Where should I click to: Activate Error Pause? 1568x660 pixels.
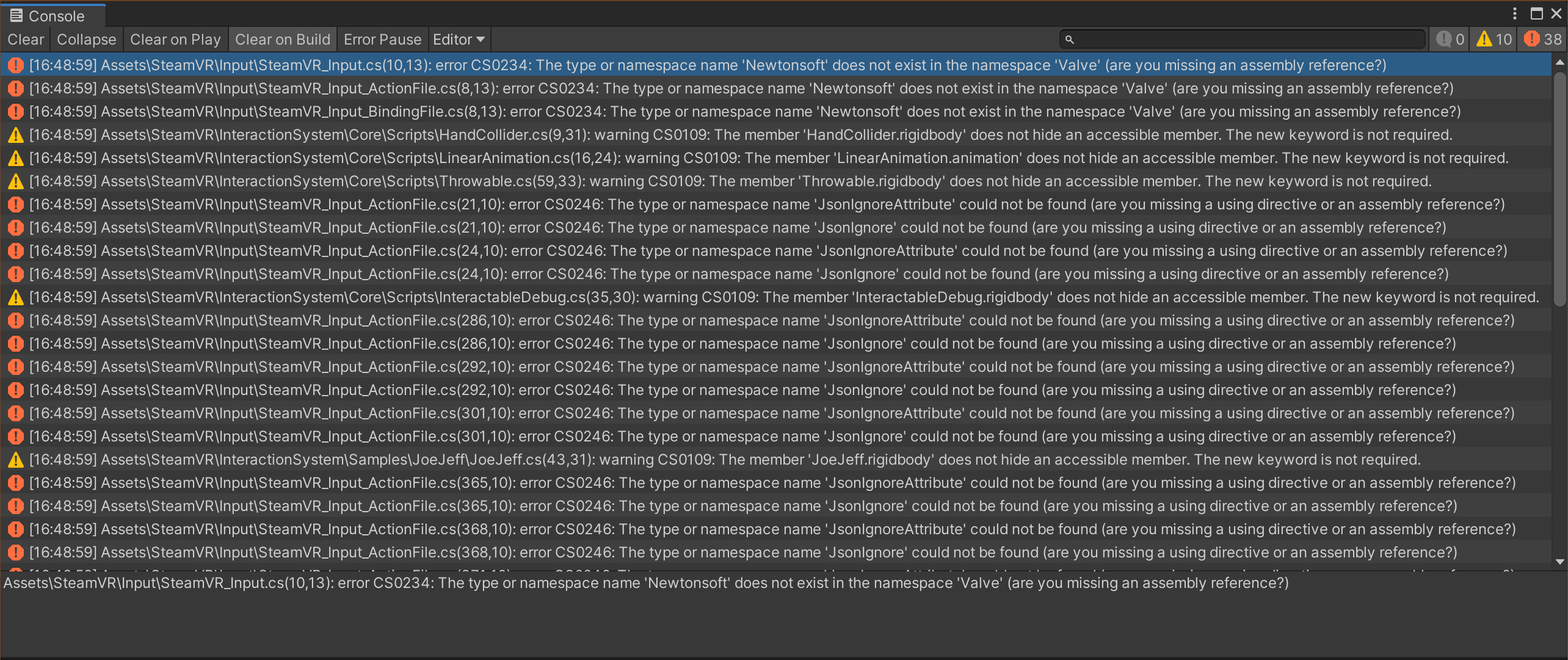[383, 38]
